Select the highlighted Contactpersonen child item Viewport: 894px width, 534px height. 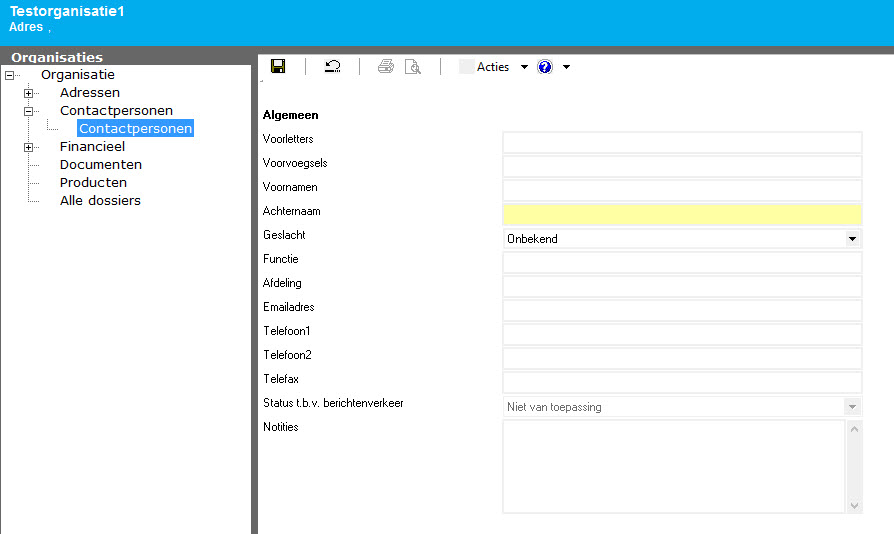tap(135, 129)
